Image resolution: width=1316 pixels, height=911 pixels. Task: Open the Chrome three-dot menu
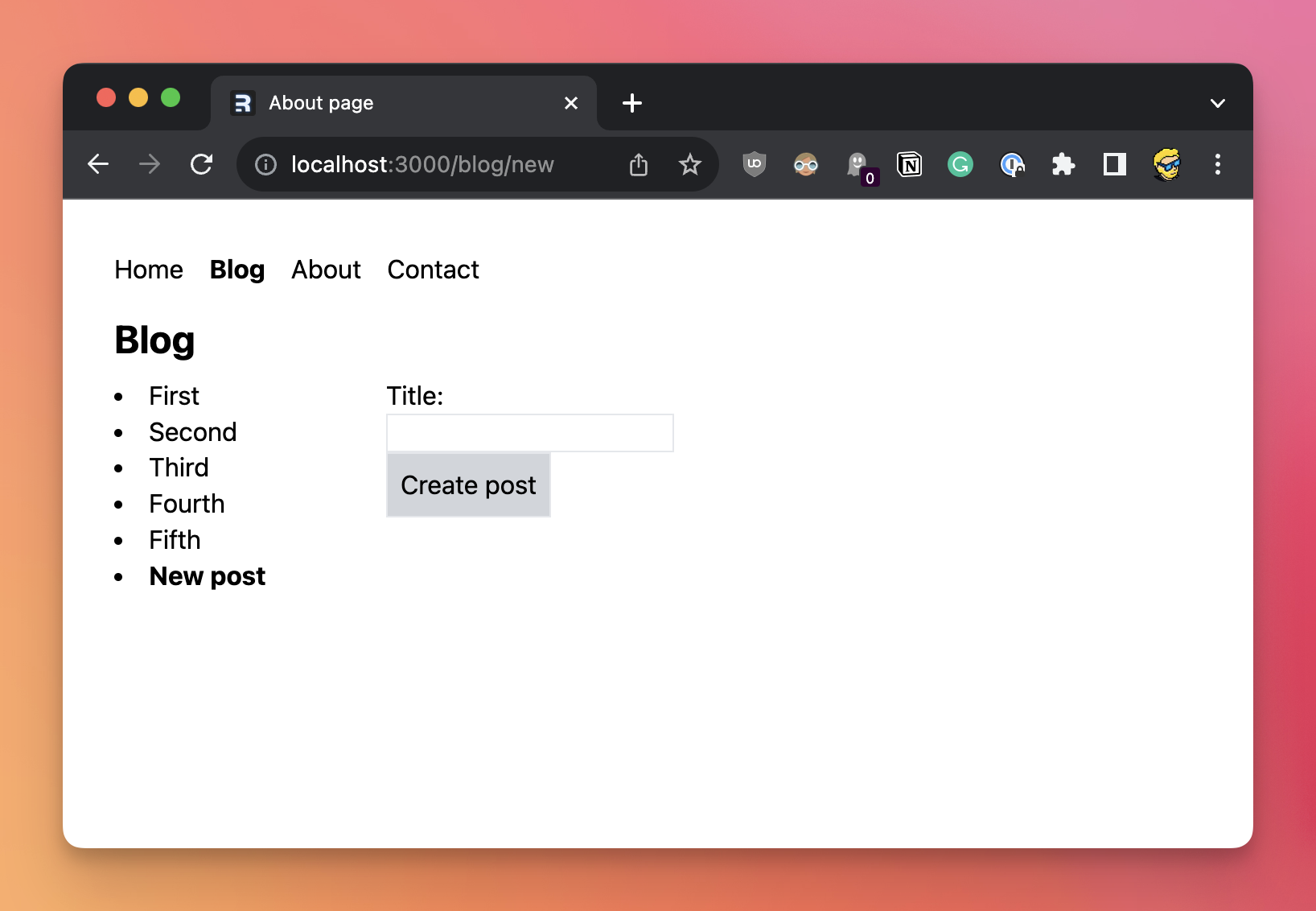click(1217, 165)
